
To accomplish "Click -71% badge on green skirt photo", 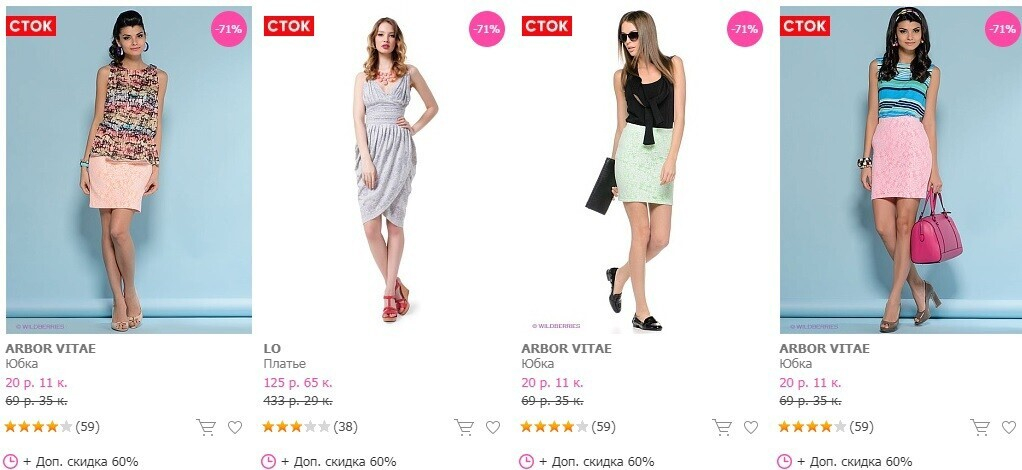I will (x=745, y=29).
